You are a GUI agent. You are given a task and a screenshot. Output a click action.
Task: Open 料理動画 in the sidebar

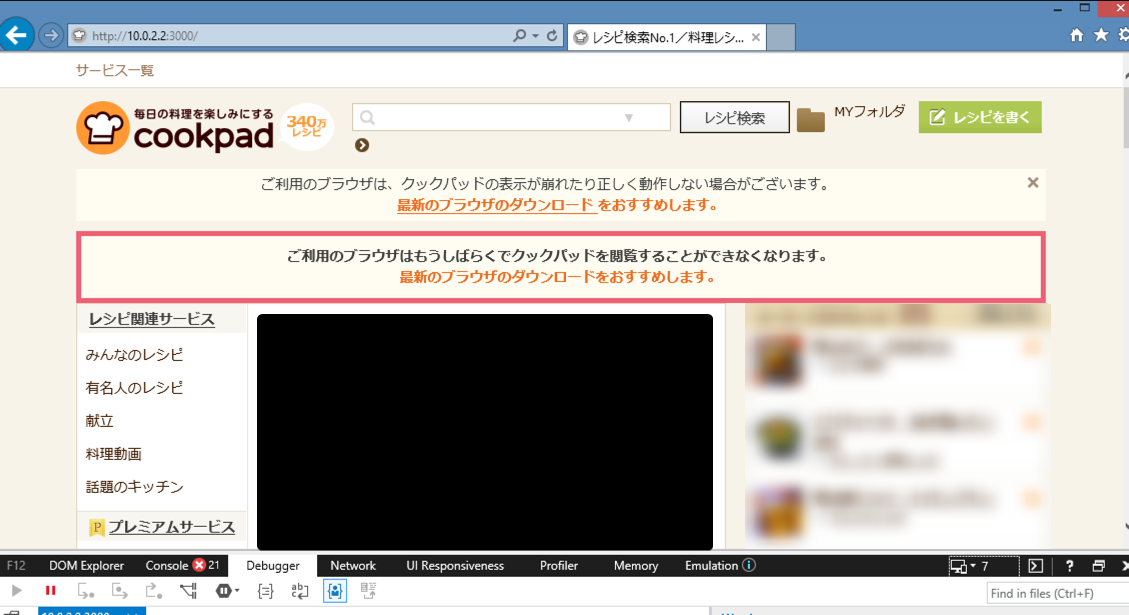114,454
